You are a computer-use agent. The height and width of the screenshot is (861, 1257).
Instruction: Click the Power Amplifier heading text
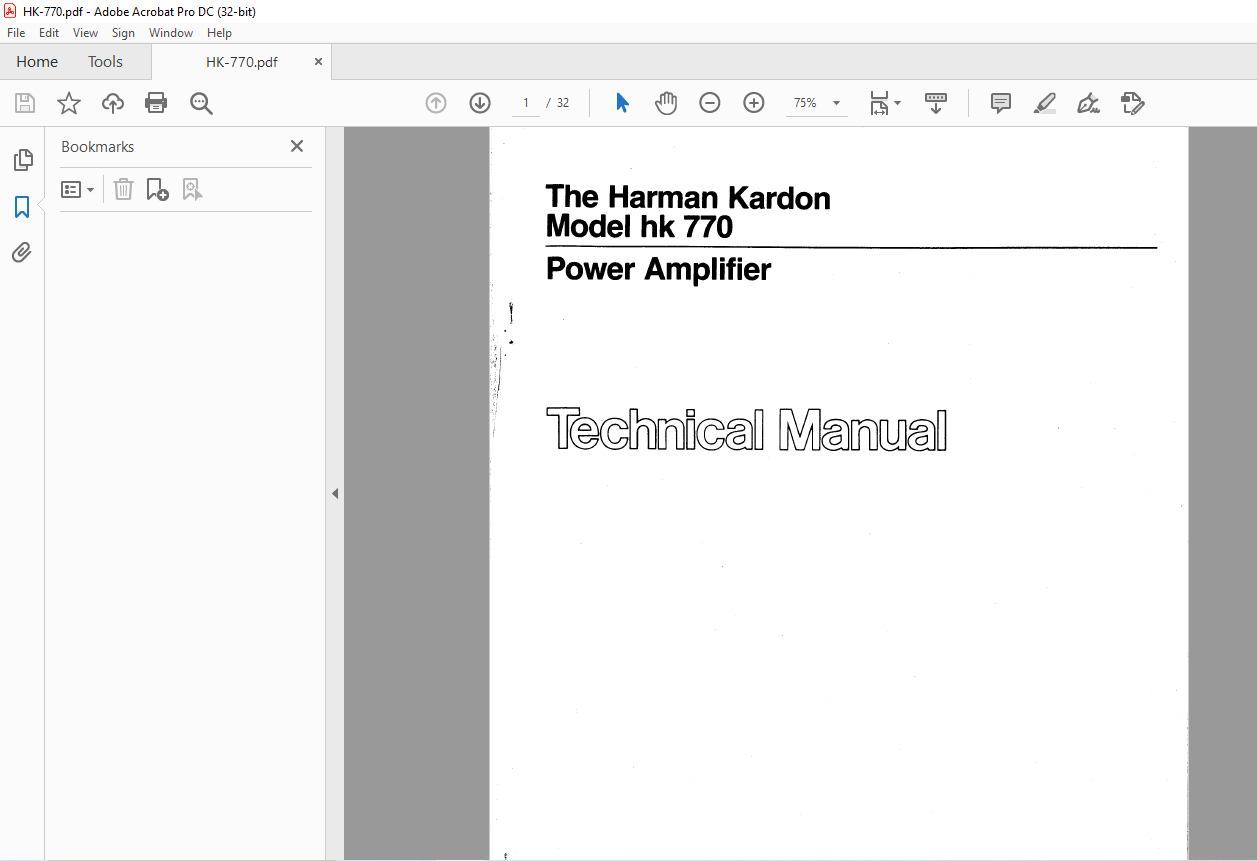pos(658,270)
